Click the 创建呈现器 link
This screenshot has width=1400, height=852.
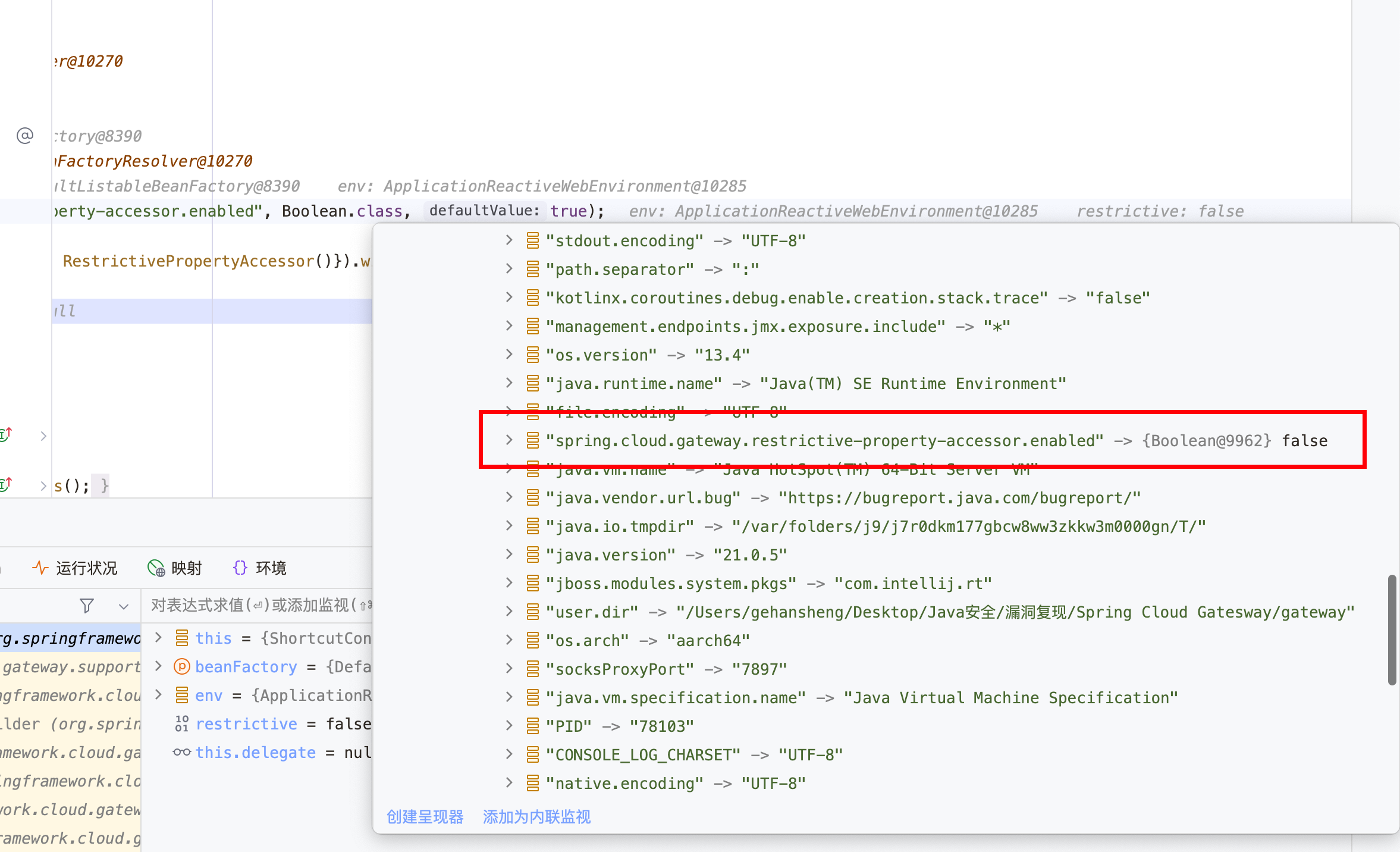click(x=425, y=817)
